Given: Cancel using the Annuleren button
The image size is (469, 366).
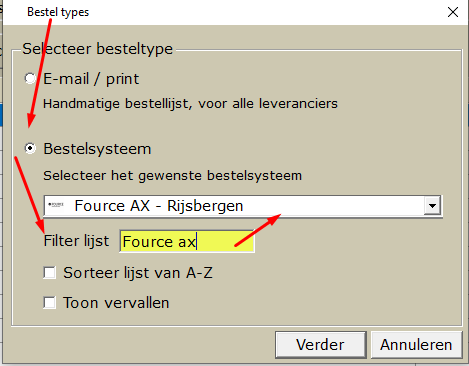Looking at the screenshot, I should (416, 345).
